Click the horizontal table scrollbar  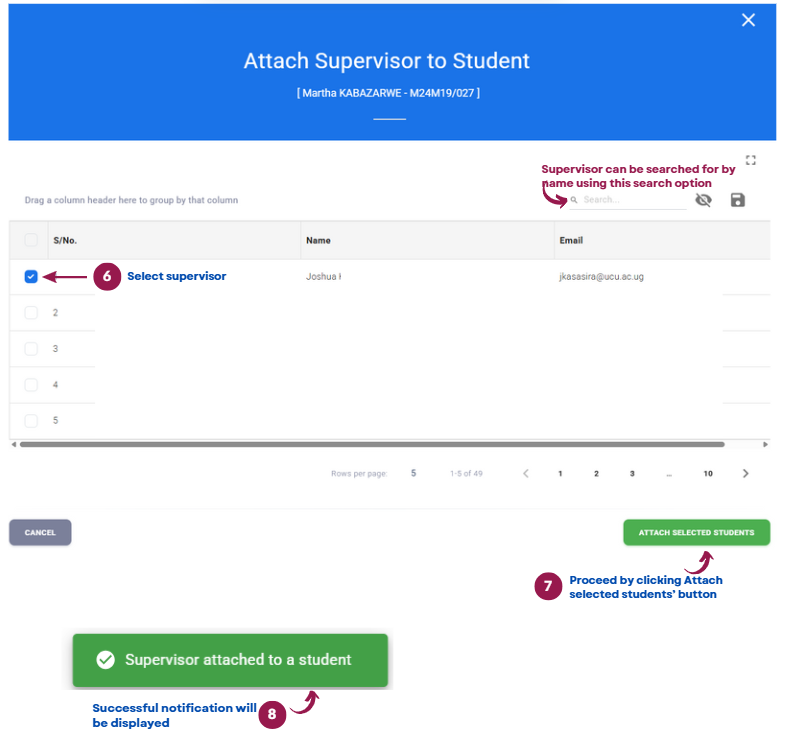(372, 444)
